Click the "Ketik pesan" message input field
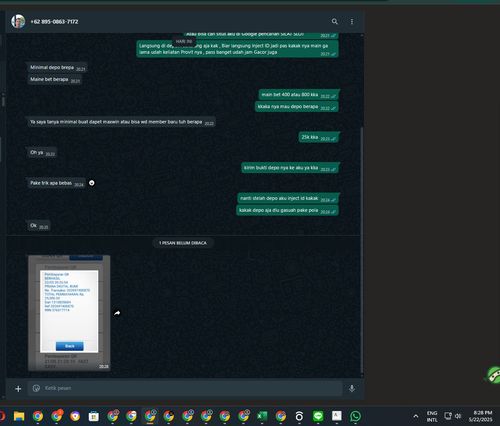Screen dimensions: 500x426 (x=185, y=388)
